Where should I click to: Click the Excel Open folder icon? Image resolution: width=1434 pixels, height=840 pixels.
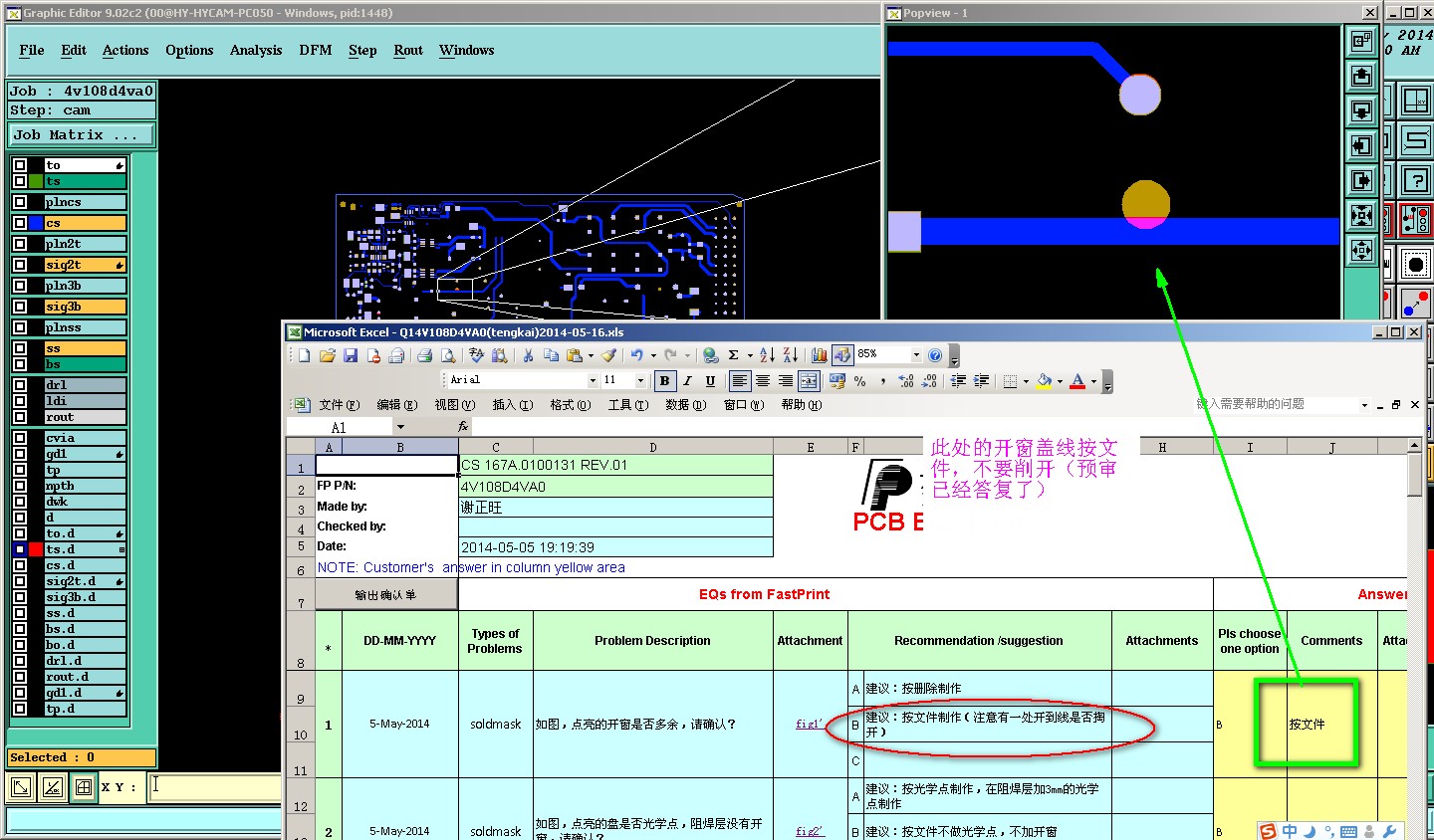click(327, 355)
